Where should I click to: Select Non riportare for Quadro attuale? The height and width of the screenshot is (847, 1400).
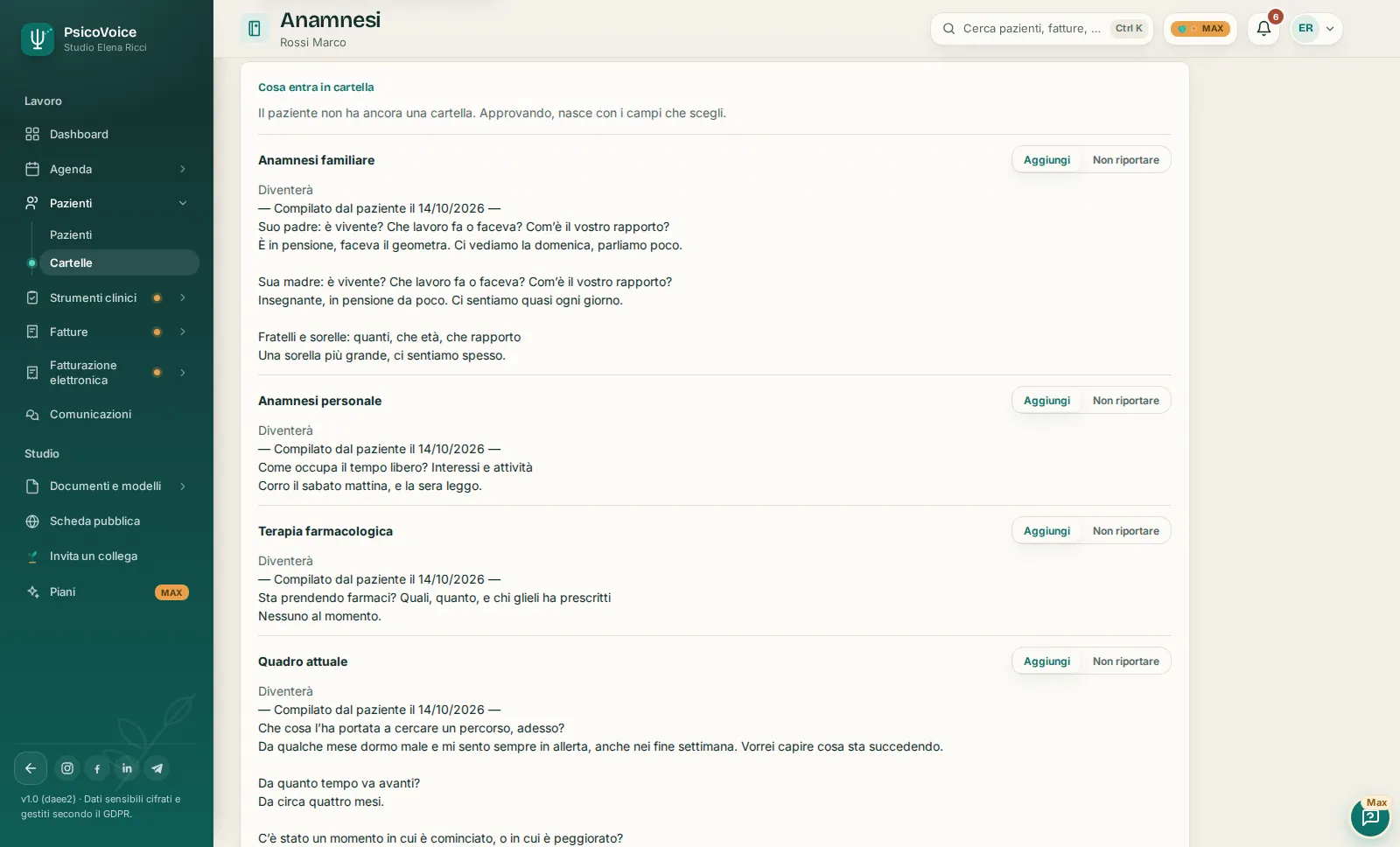[x=1125, y=661]
